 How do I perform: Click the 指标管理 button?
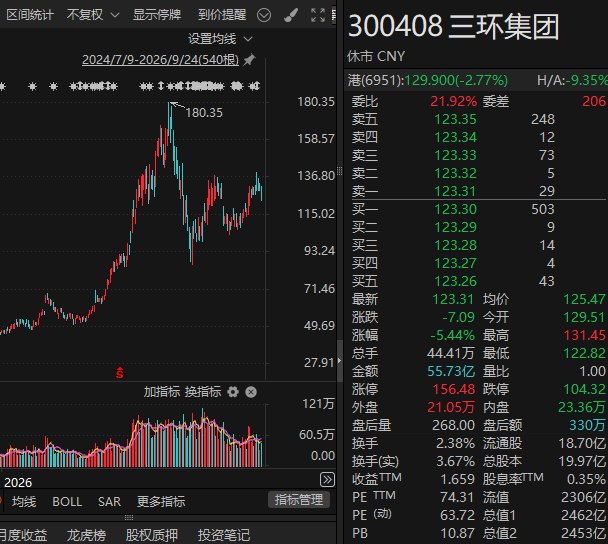(299, 500)
